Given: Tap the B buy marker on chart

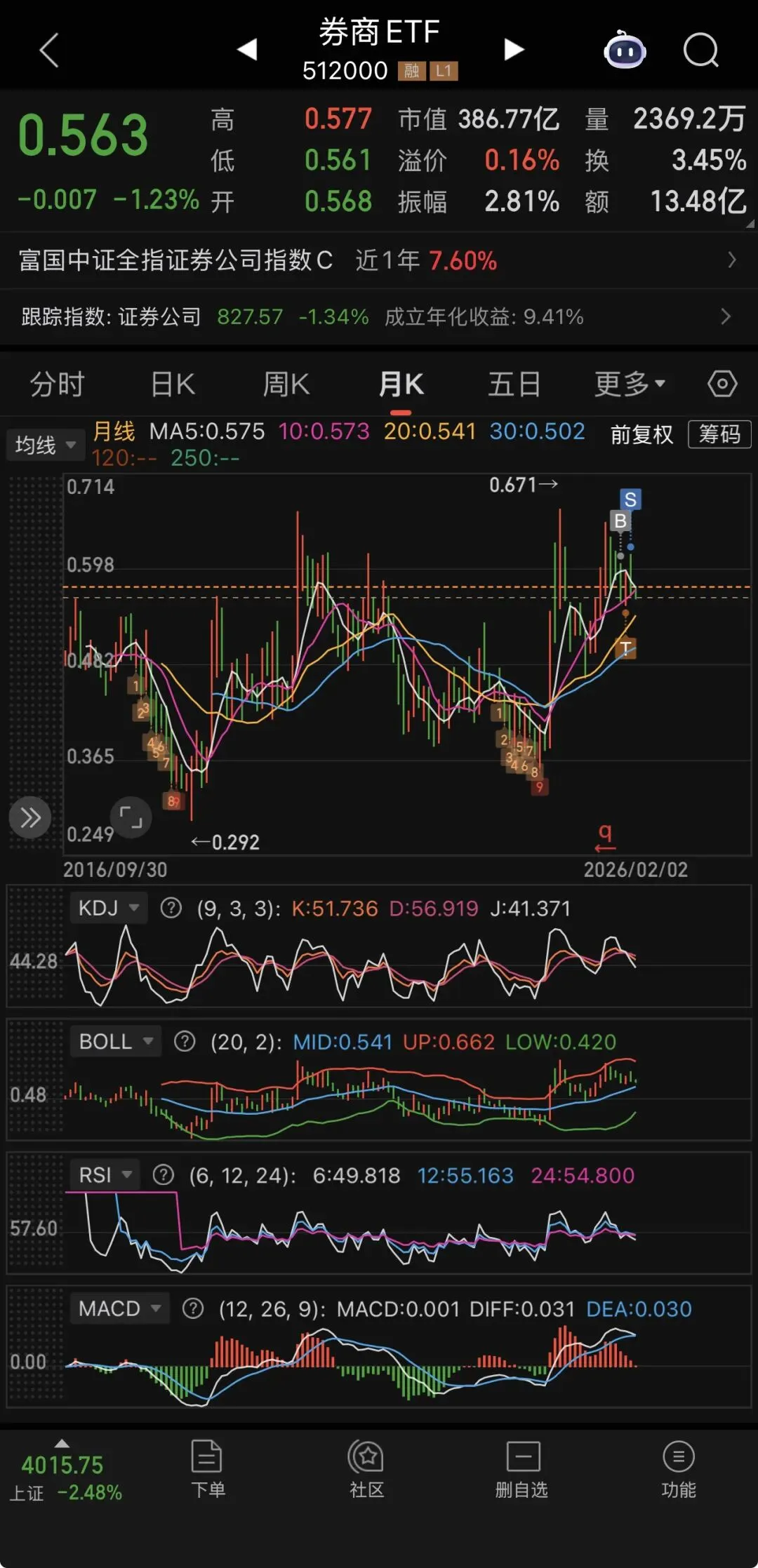Looking at the screenshot, I should click(x=620, y=521).
